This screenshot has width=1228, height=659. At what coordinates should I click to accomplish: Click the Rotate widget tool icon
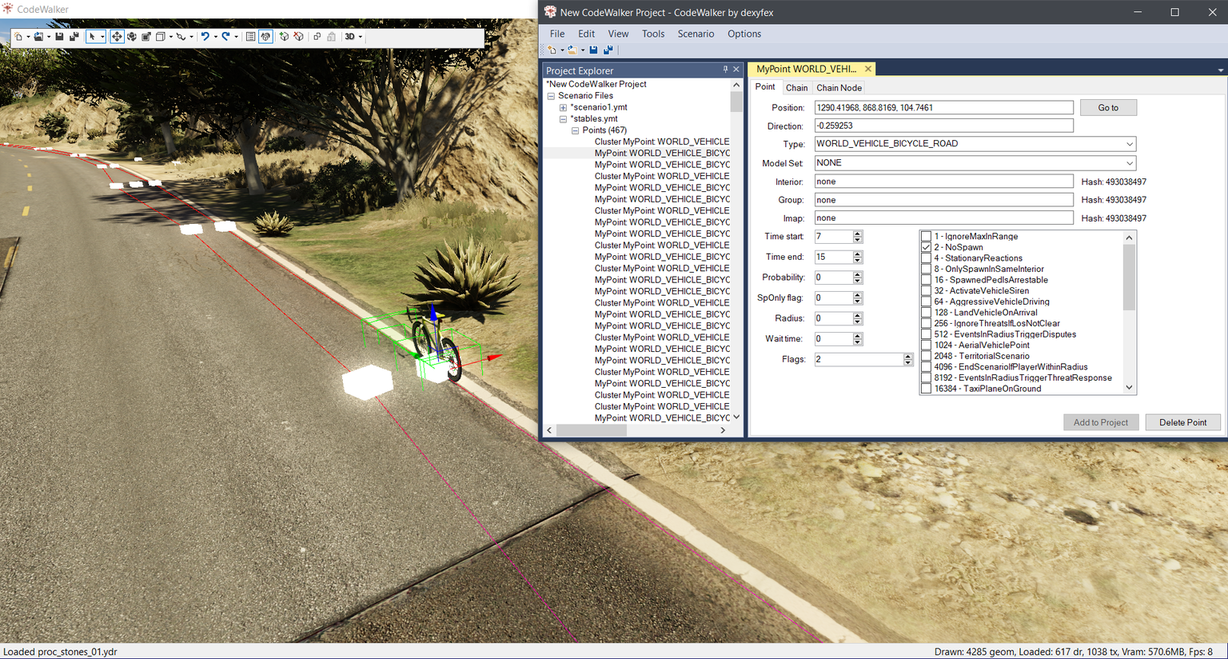[x=131, y=37]
